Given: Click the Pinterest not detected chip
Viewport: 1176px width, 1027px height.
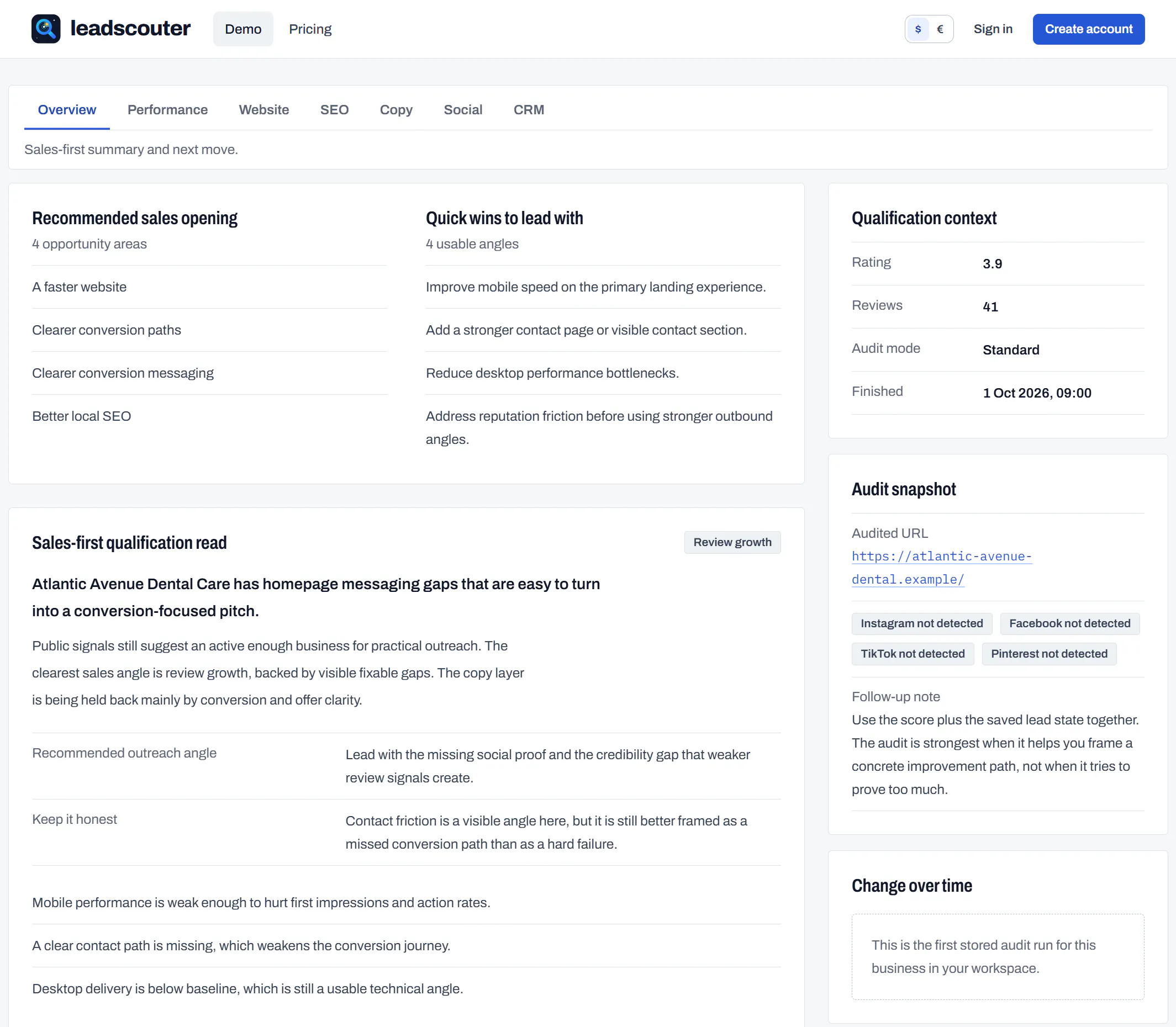Looking at the screenshot, I should 1049,653.
